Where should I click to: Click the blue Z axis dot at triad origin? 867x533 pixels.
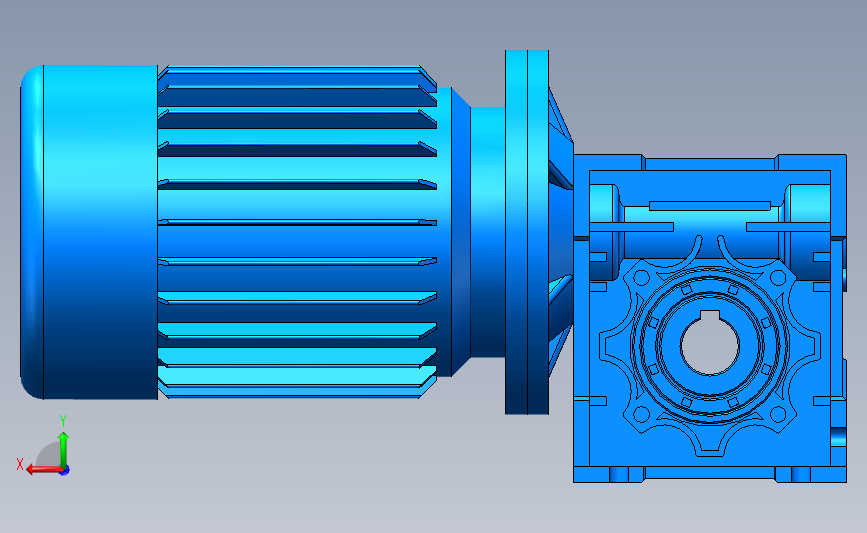(65, 471)
